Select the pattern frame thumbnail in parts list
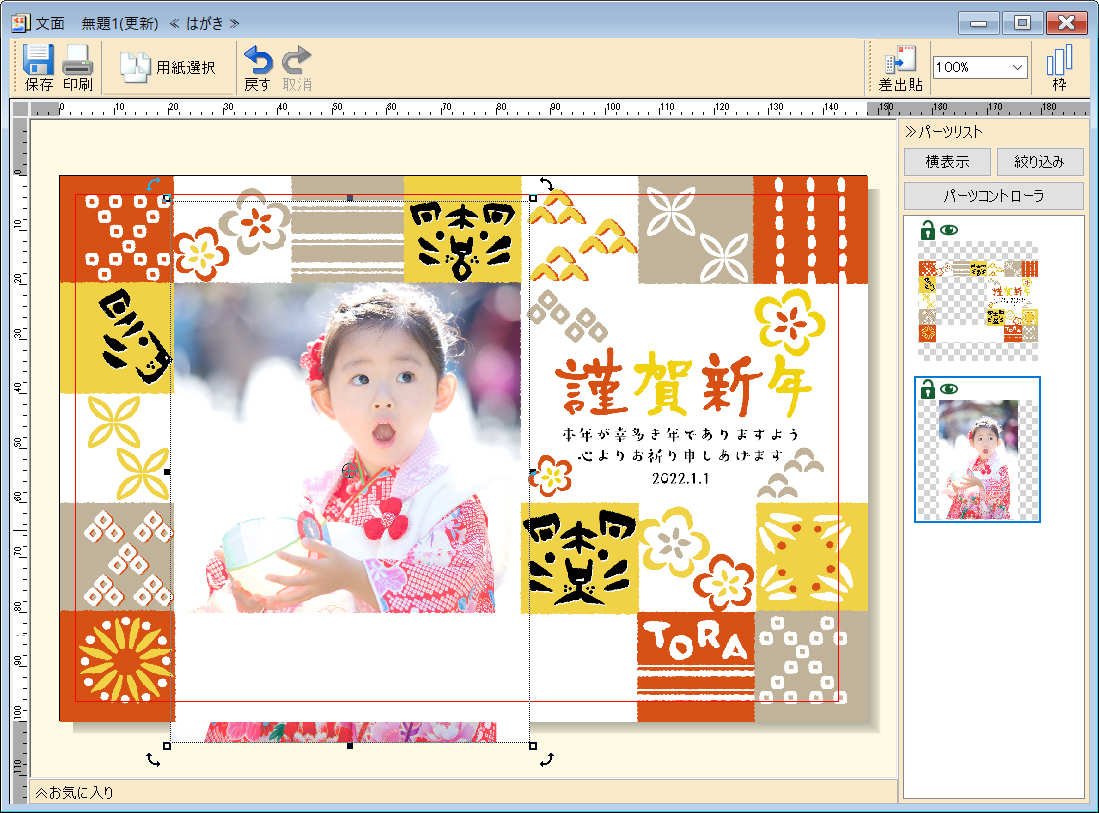Image resolution: width=1099 pixels, height=813 pixels. pos(978,300)
